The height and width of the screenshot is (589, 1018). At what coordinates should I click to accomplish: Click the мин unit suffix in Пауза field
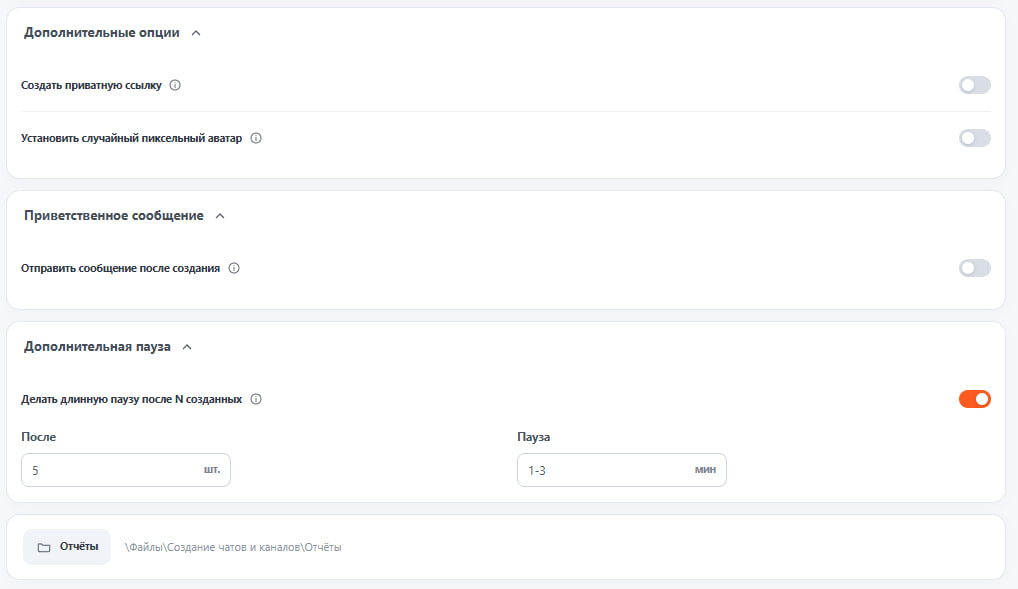click(705, 470)
